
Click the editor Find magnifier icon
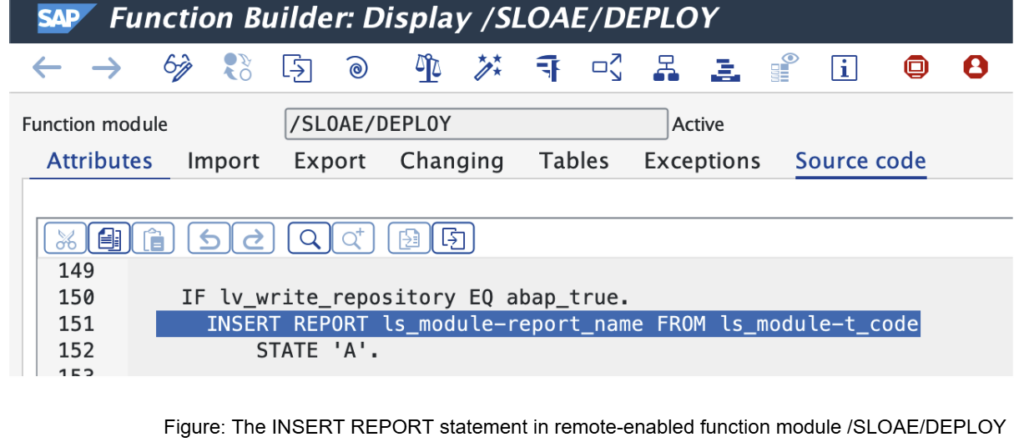click(x=309, y=238)
